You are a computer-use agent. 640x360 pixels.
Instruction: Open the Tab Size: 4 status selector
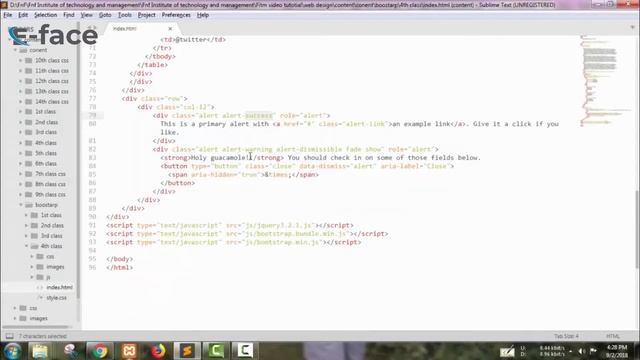[x=566, y=336]
